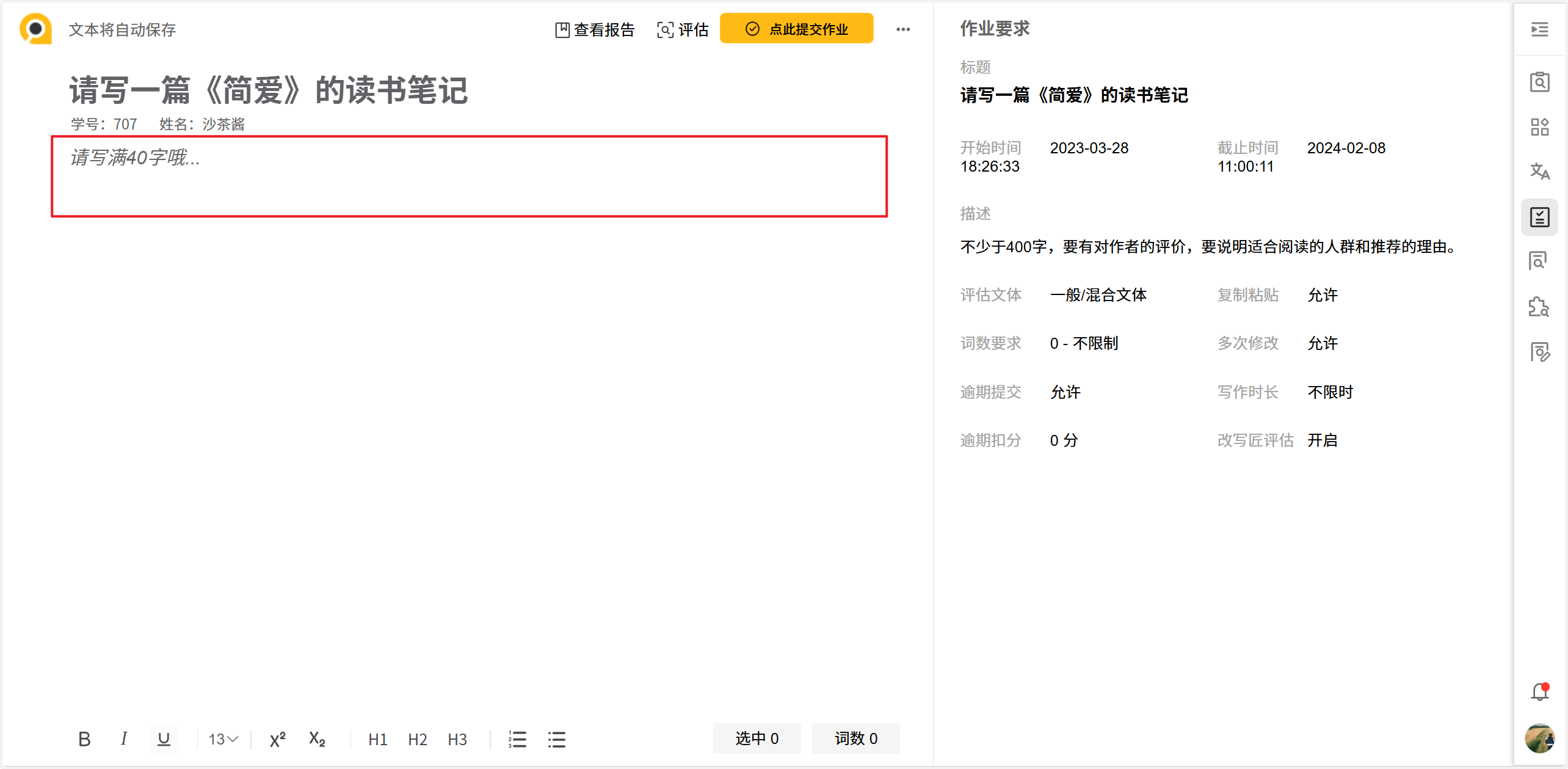Click 查看报告 to view the report
Image resolution: width=1568 pixels, height=769 pixels.
(x=595, y=29)
